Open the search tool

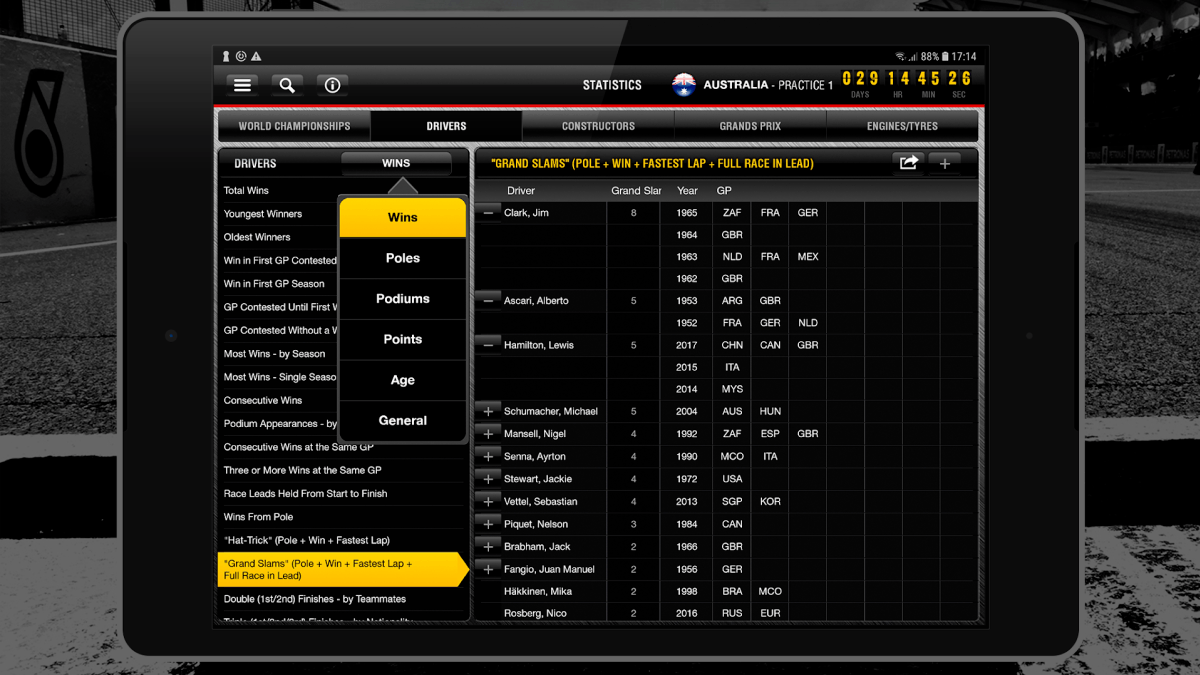287,85
